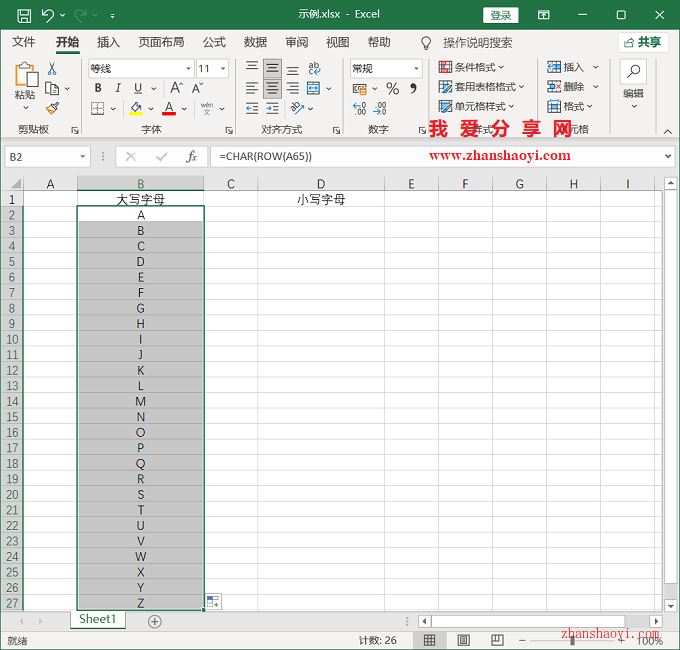Select the Sheet1 tab

98,619
